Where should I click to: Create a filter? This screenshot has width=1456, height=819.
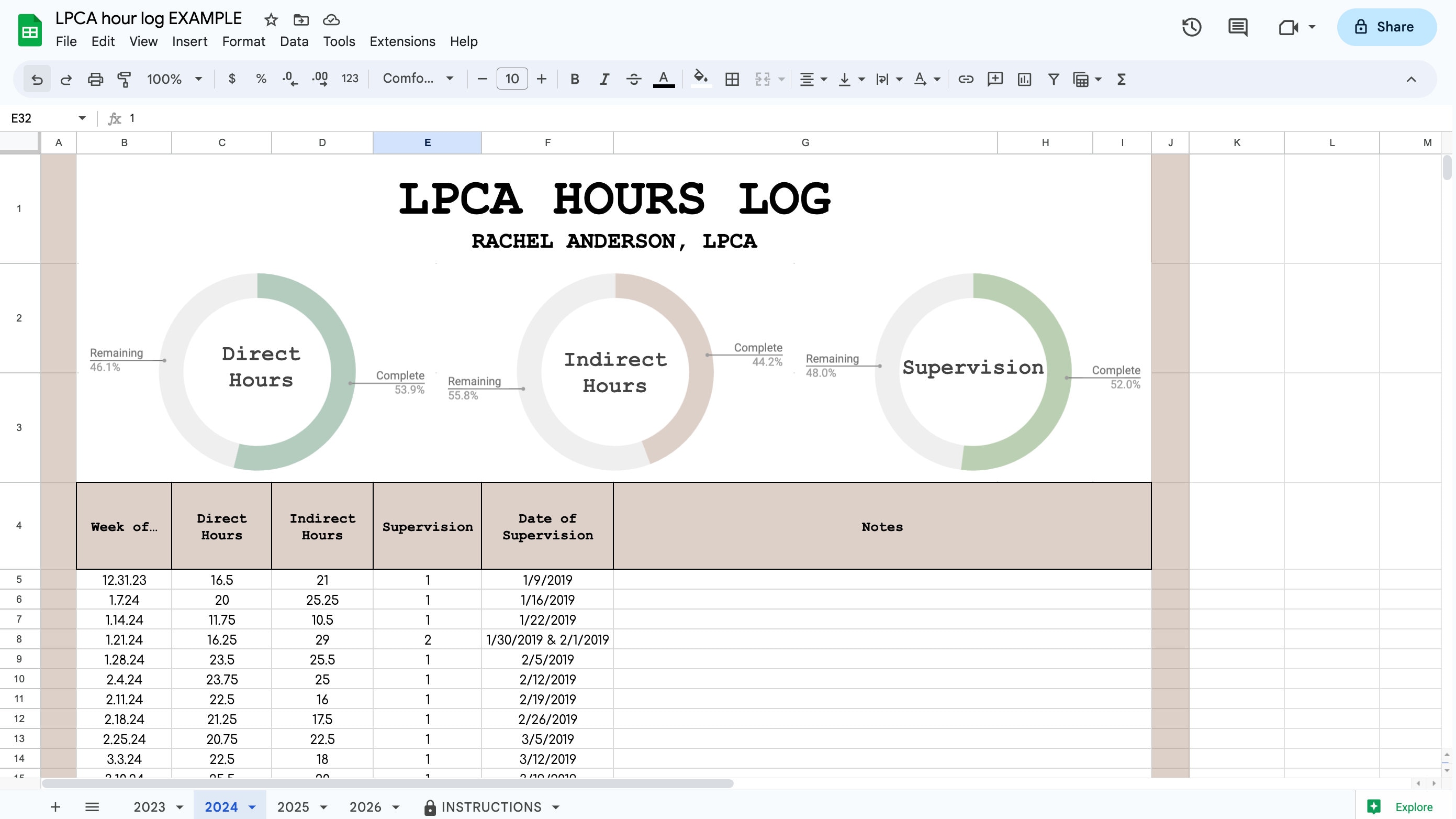tap(1053, 79)
